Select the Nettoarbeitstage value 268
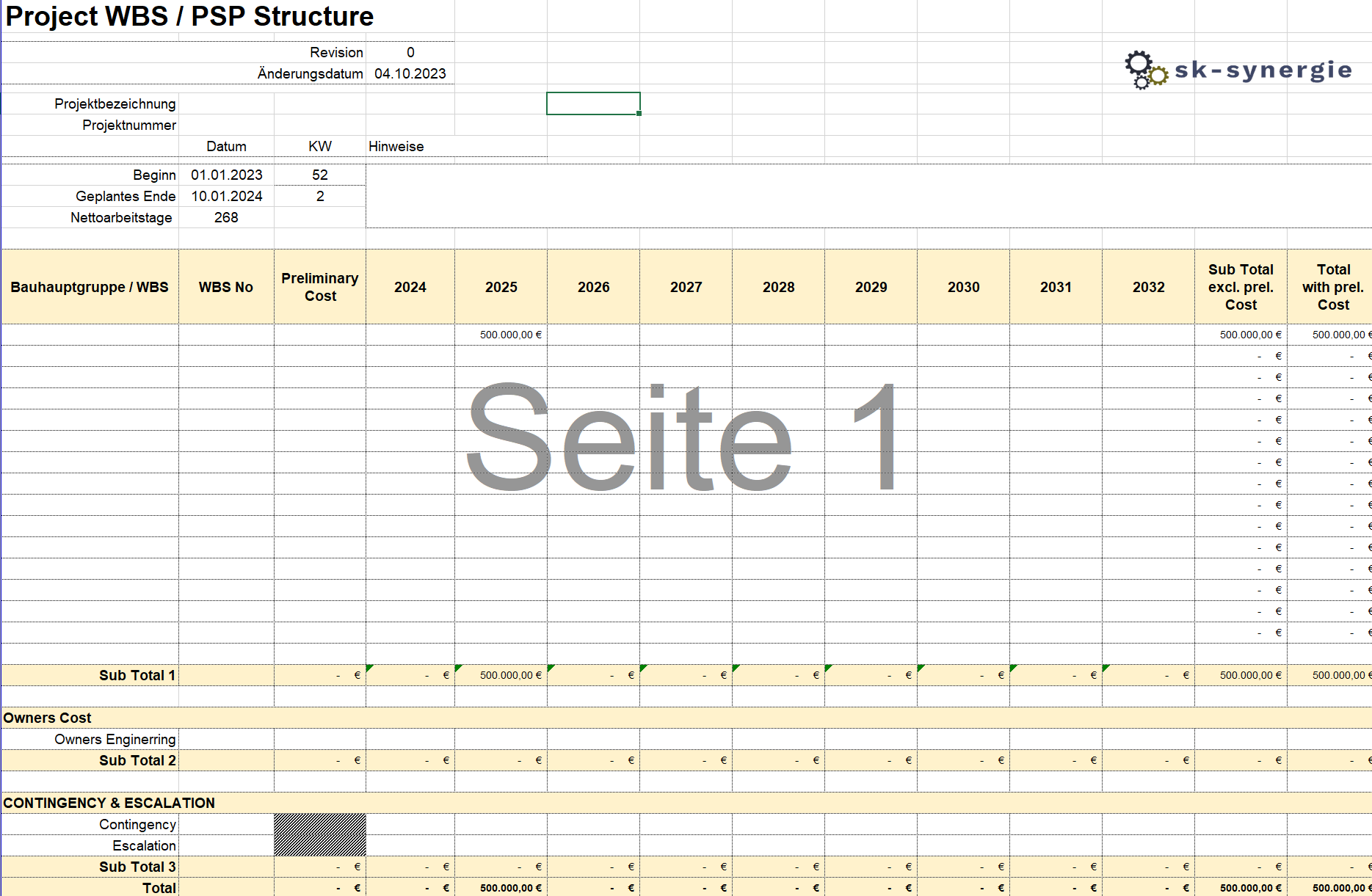This screenshot has height=896, width=1372. [x=226, y=217]
